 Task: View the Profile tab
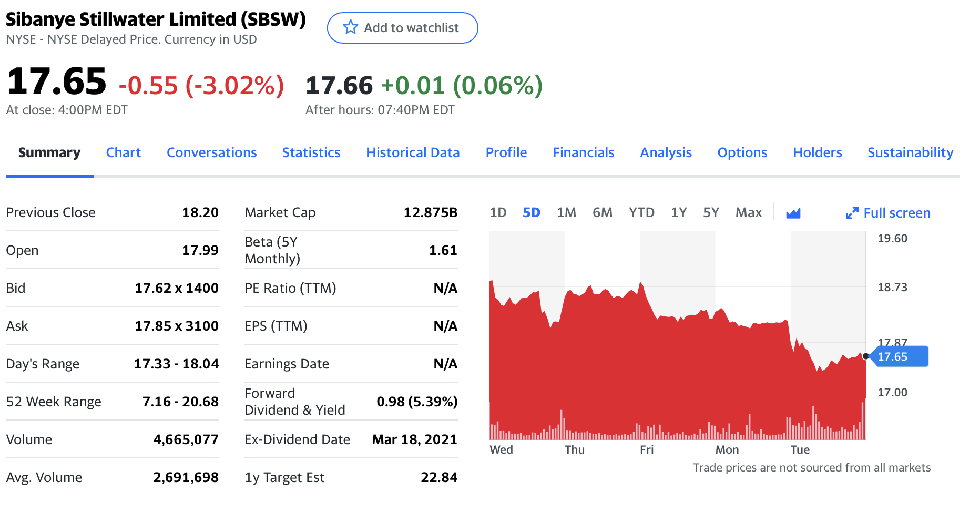(506, 152)
